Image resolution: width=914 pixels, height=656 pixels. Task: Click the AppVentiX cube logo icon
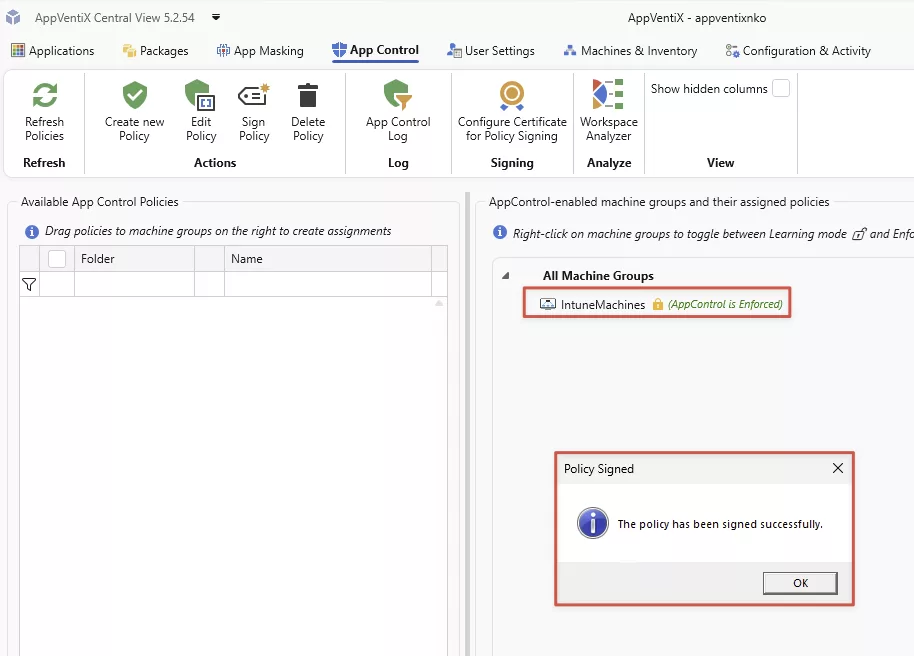[13, 17]
